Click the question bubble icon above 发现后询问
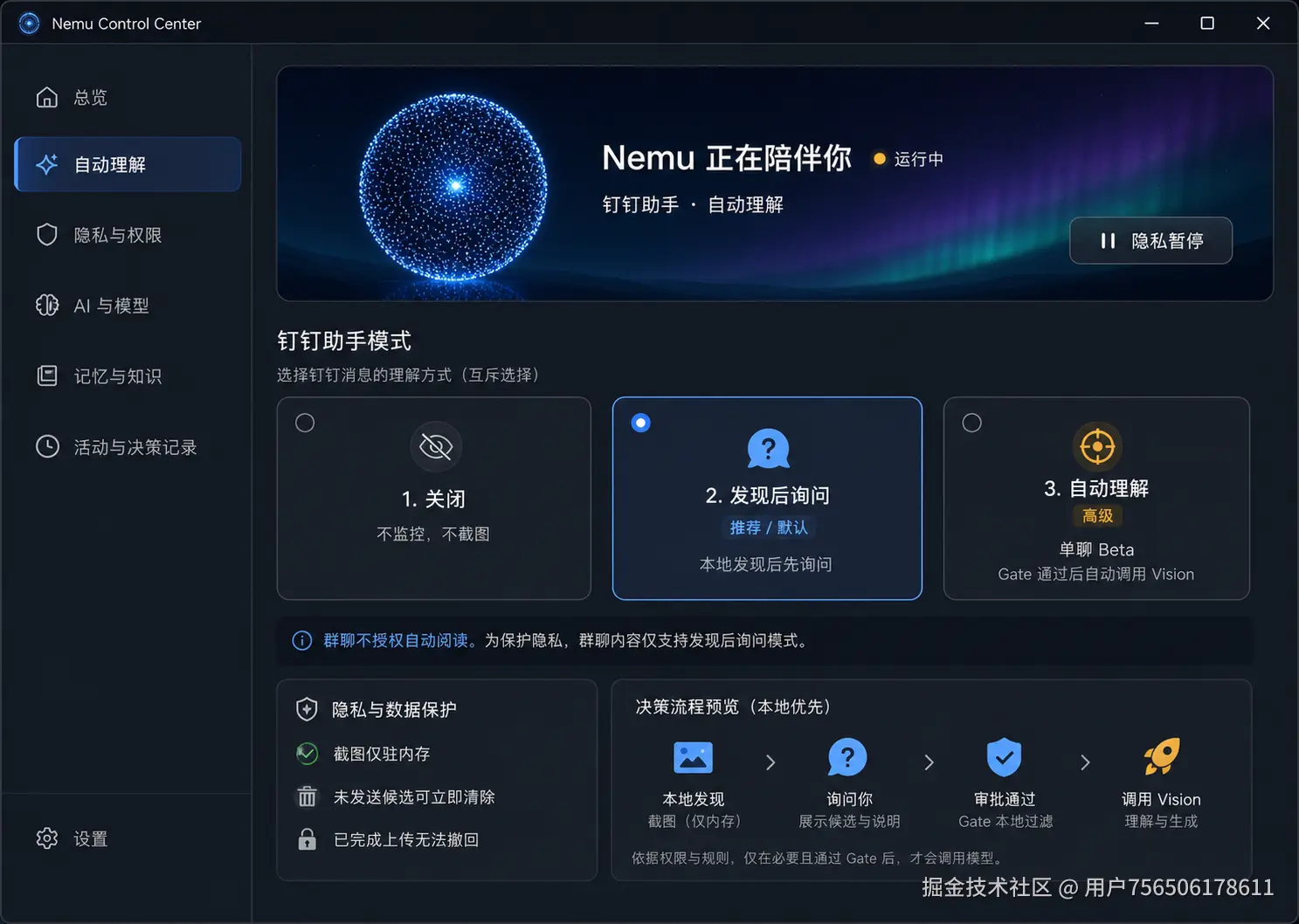Screen dimensions: 1299x924 (x=769, y=449)
